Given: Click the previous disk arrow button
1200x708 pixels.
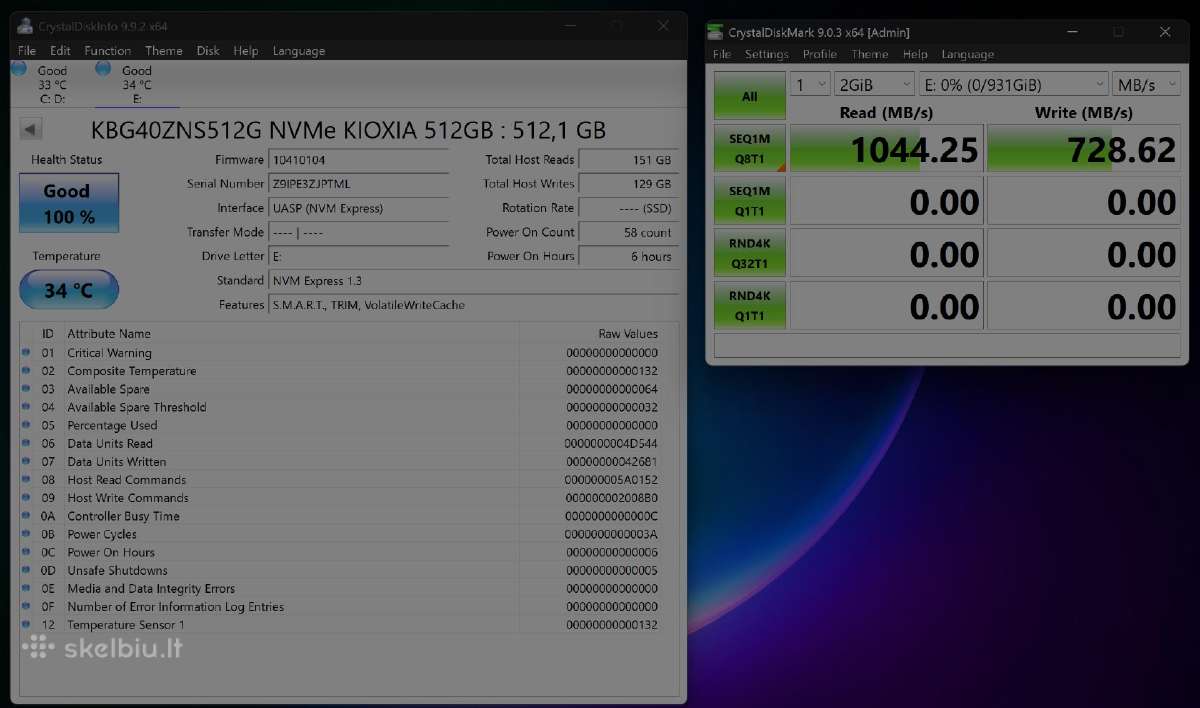Looking at the screenshot, I should pos(30,129).
